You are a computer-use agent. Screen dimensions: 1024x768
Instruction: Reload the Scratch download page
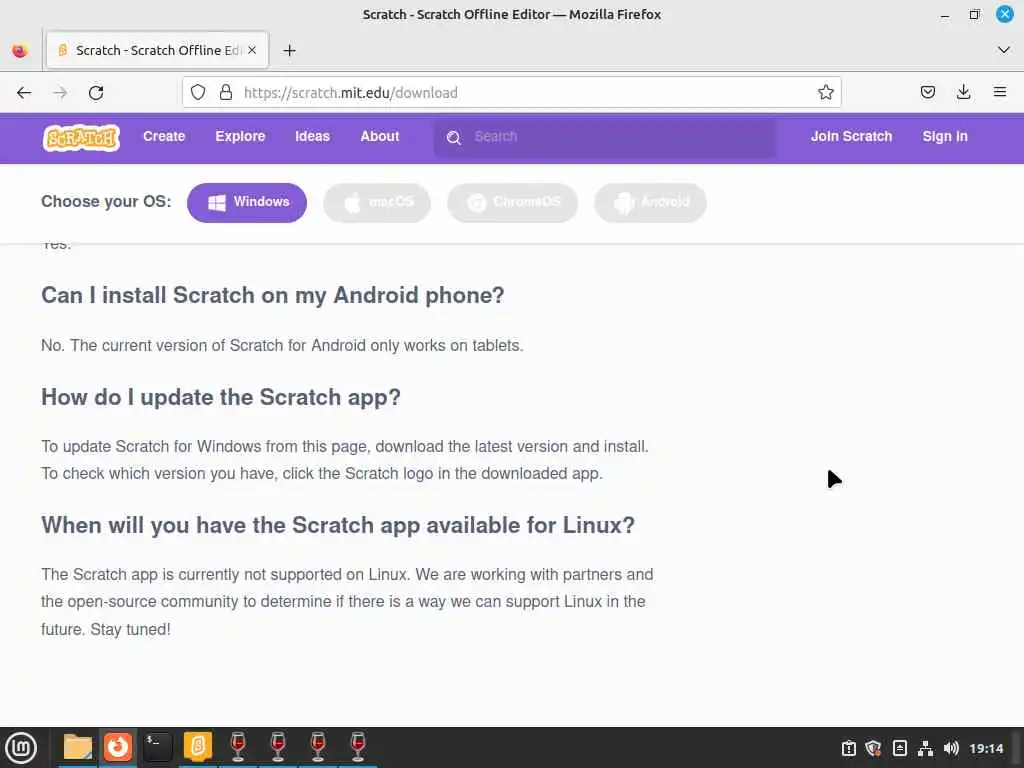pos(96,93)
